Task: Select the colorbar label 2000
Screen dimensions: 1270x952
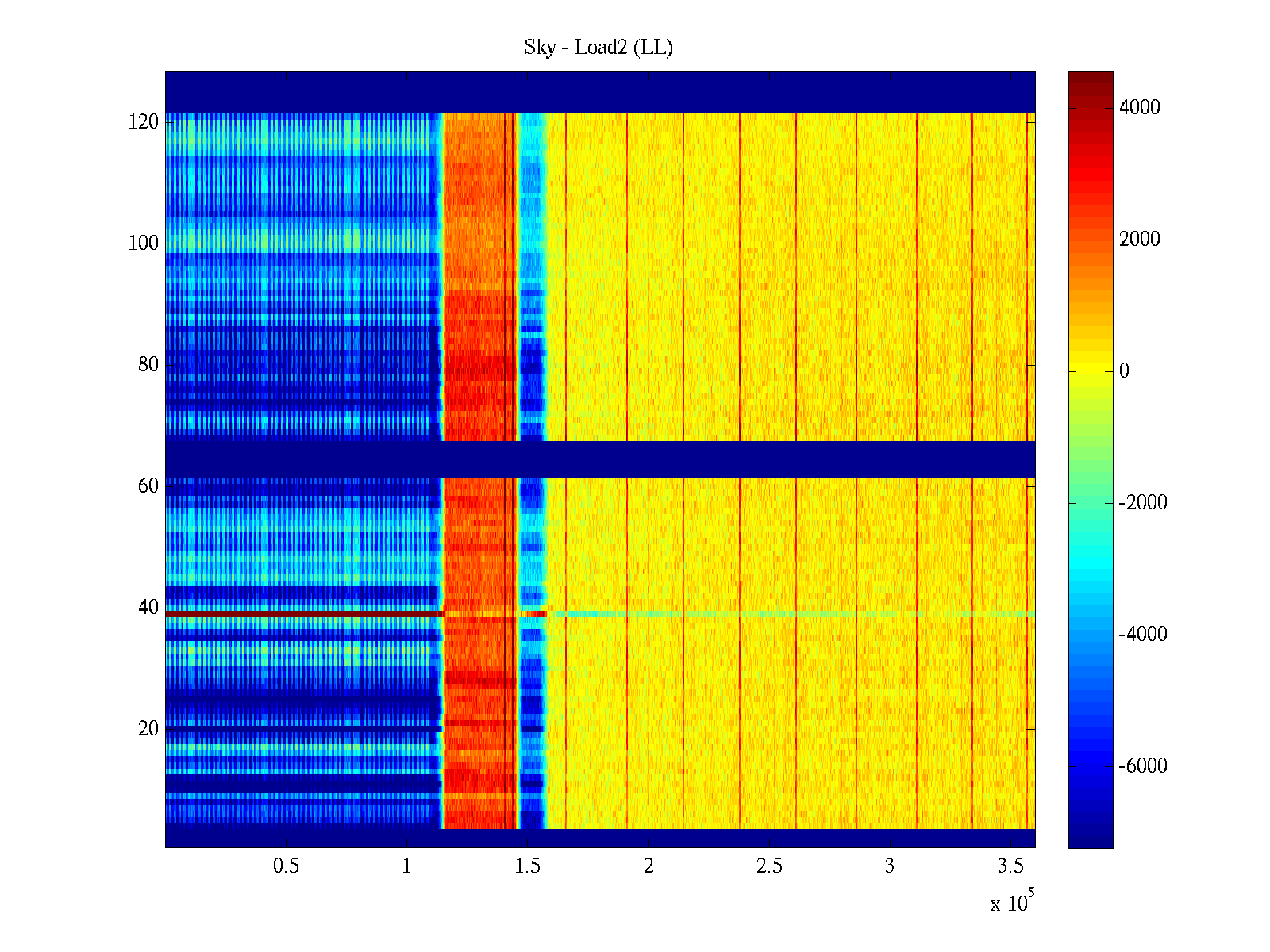Action: tap(1139, 240)
